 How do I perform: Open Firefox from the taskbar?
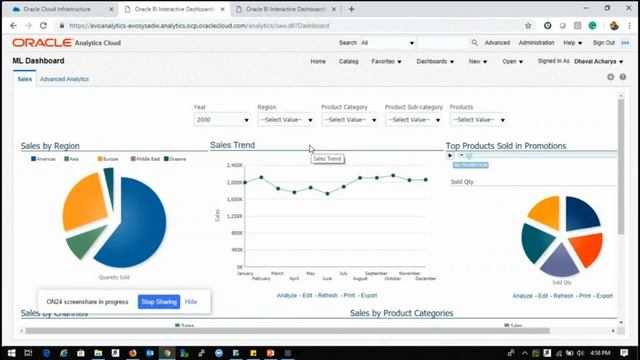(133, 353)
